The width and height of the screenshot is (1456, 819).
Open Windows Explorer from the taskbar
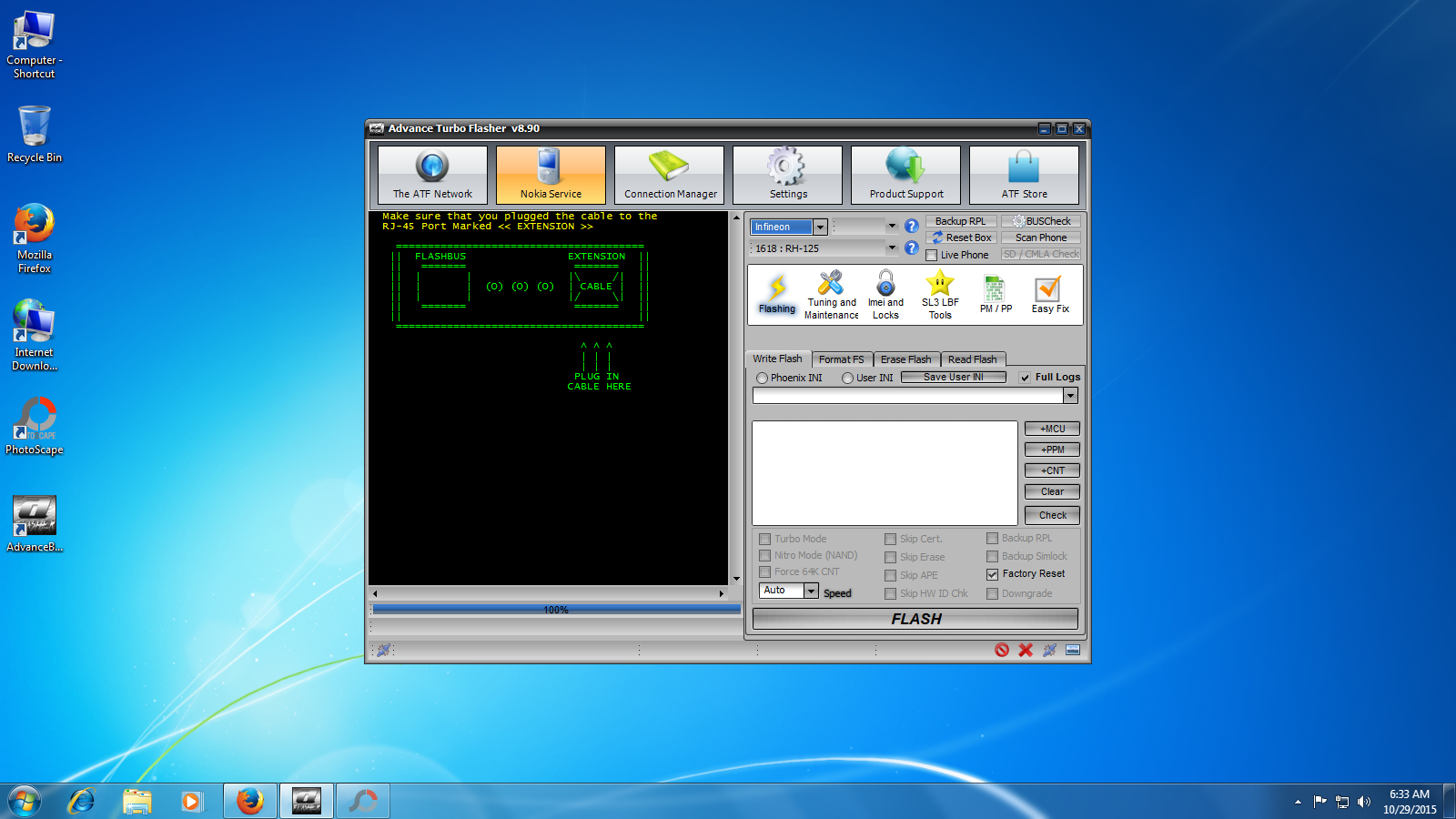(137, 801)
